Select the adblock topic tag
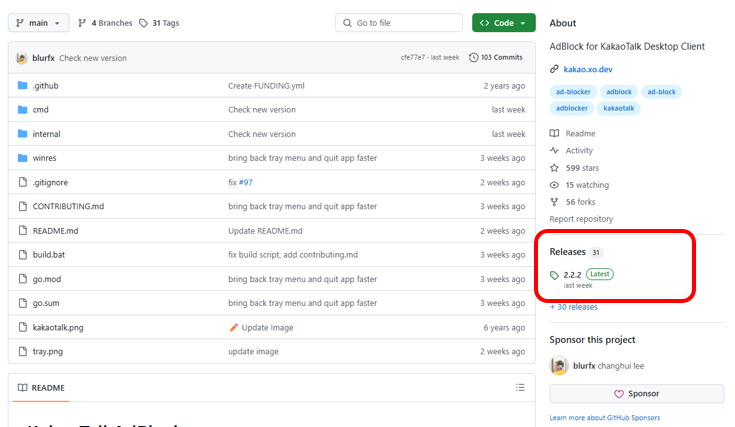Image resolution: width=735 pixels, height=427 pixels. (x=619, y=92)
